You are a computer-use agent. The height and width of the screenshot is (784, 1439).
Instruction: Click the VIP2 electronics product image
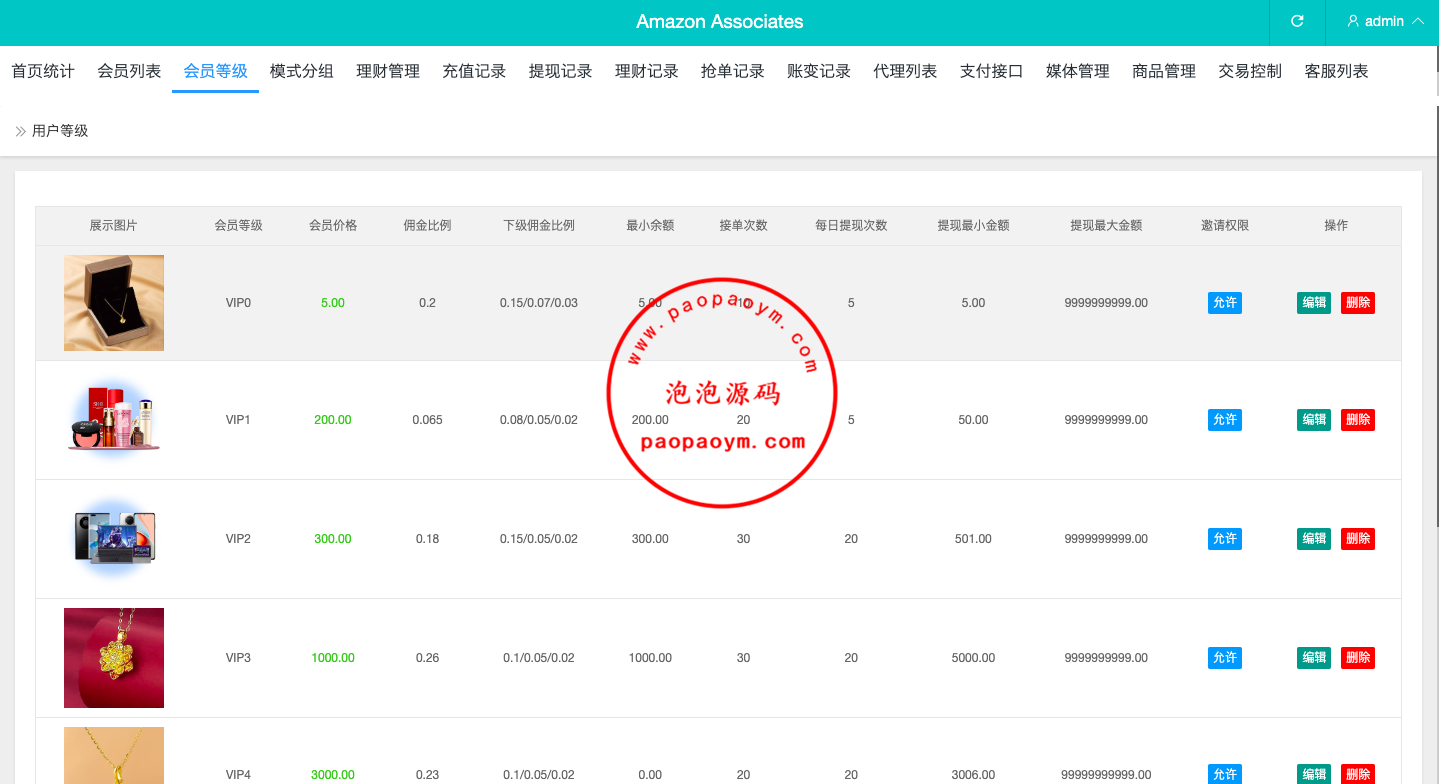tap(114, 537)
